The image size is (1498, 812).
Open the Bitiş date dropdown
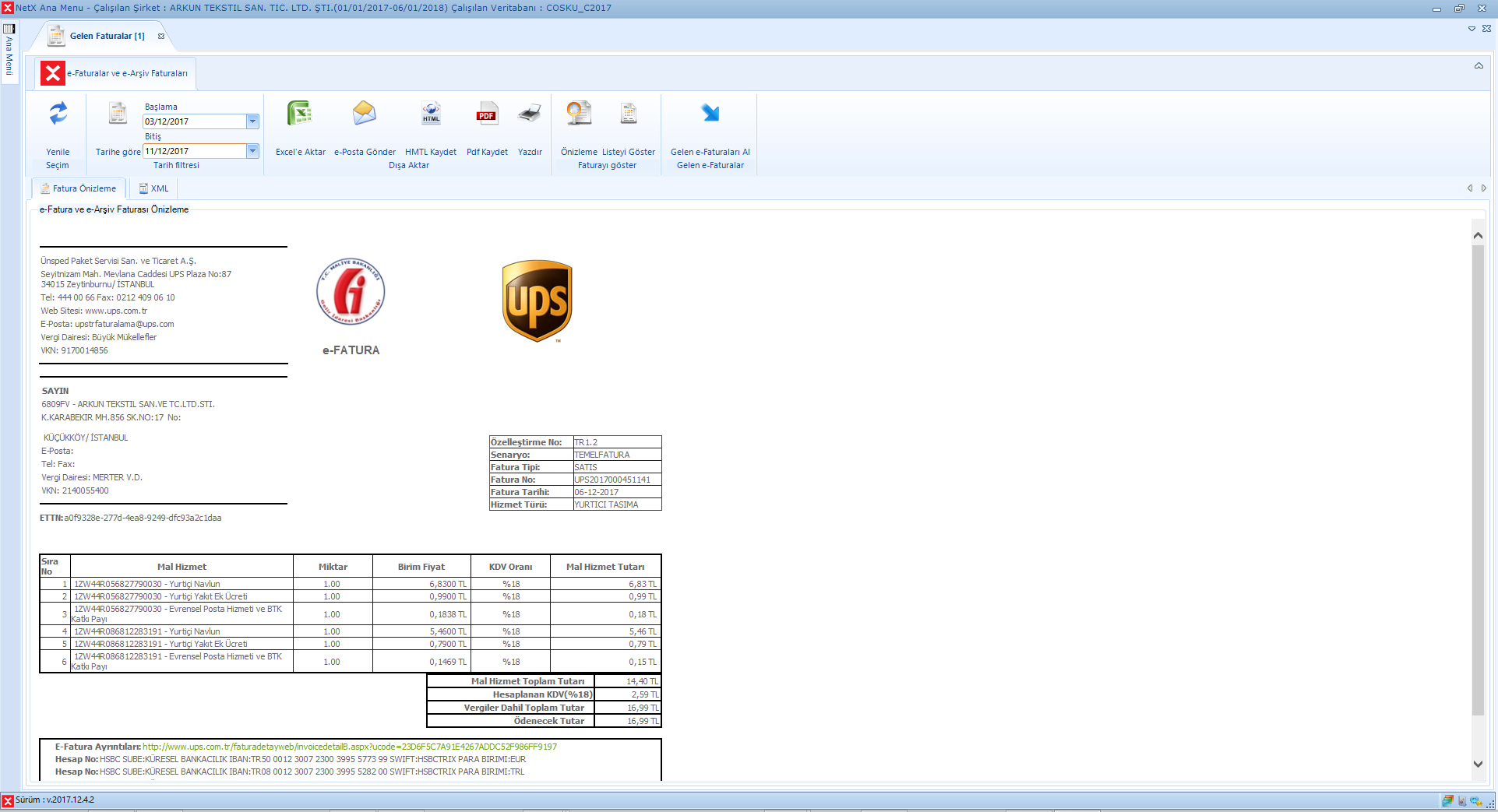pos(252,151)
